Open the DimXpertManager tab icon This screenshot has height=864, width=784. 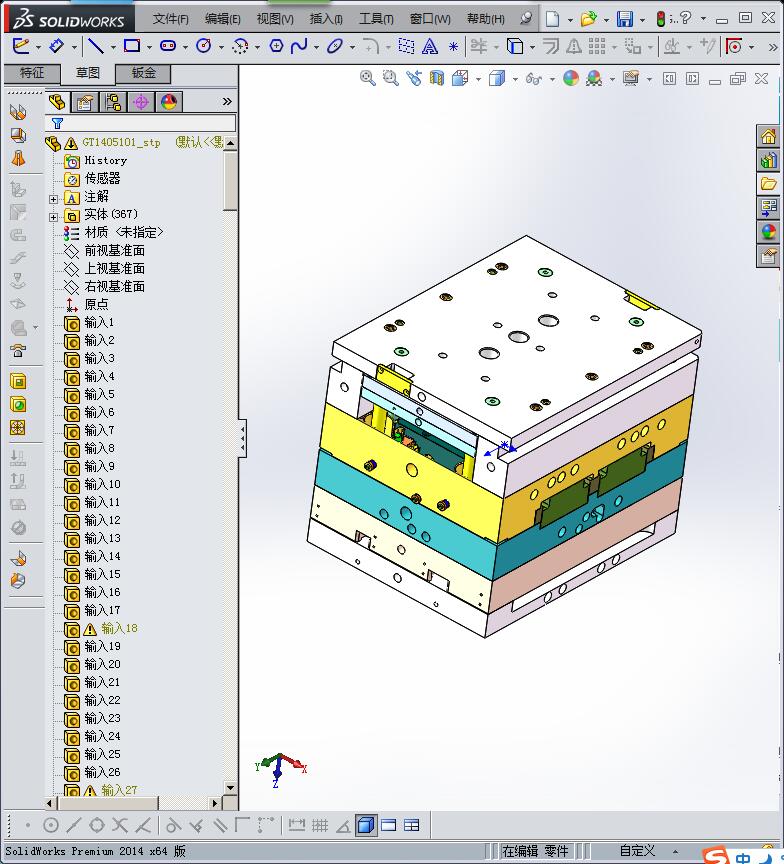click(x=141, y=102)
